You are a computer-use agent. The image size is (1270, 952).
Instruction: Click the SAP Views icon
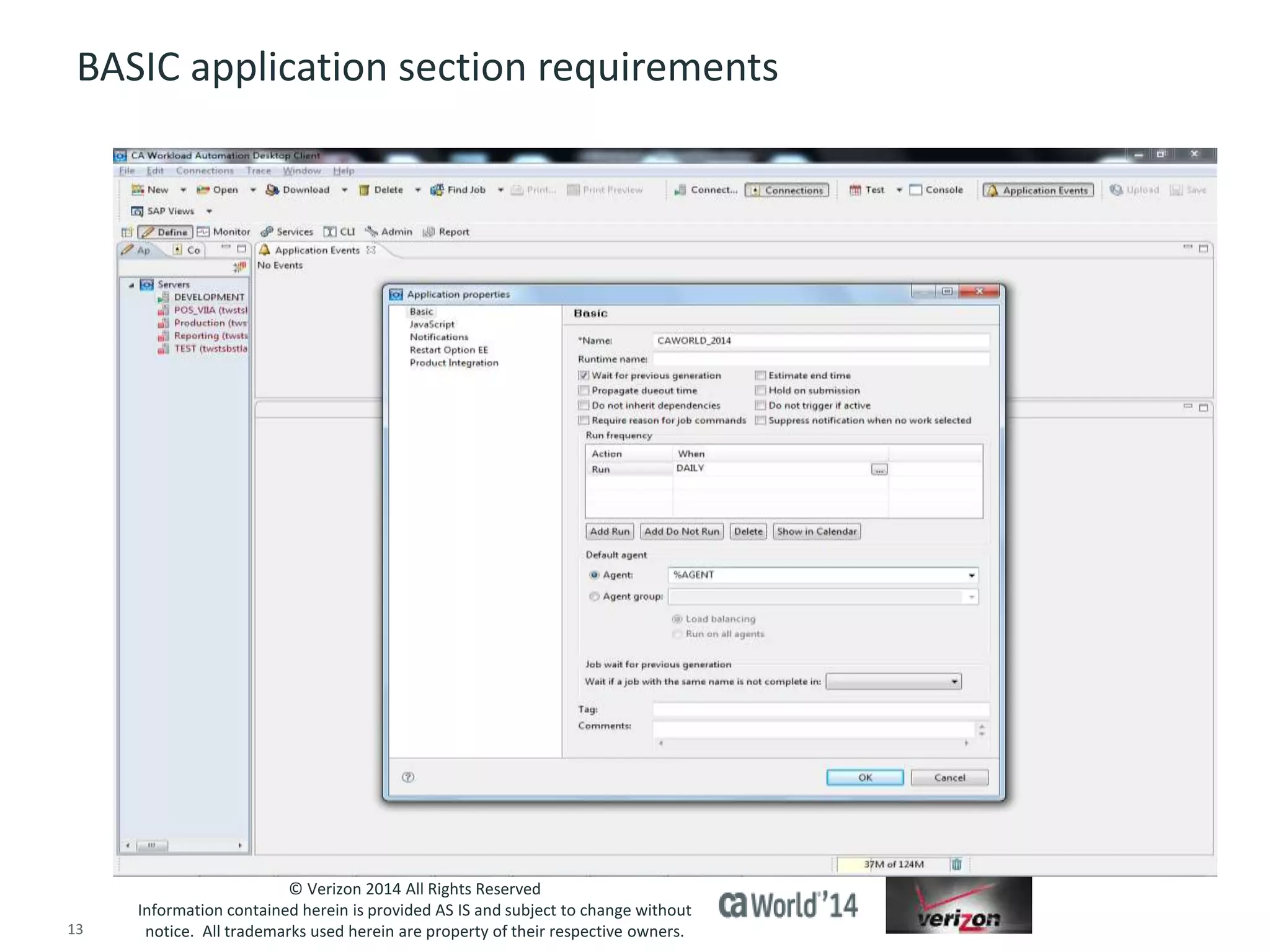coord(137,211)
